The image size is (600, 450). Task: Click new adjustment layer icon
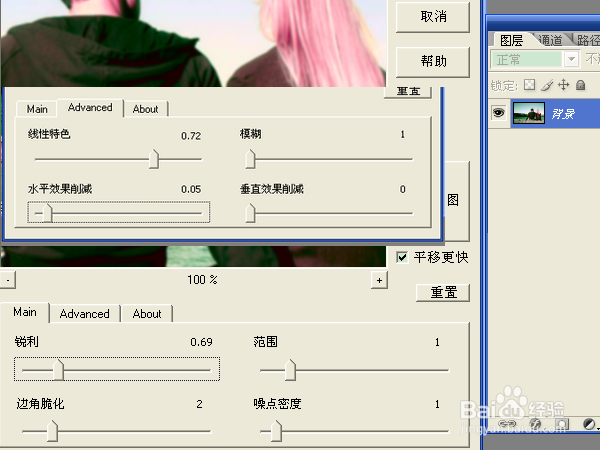point(589,424)
